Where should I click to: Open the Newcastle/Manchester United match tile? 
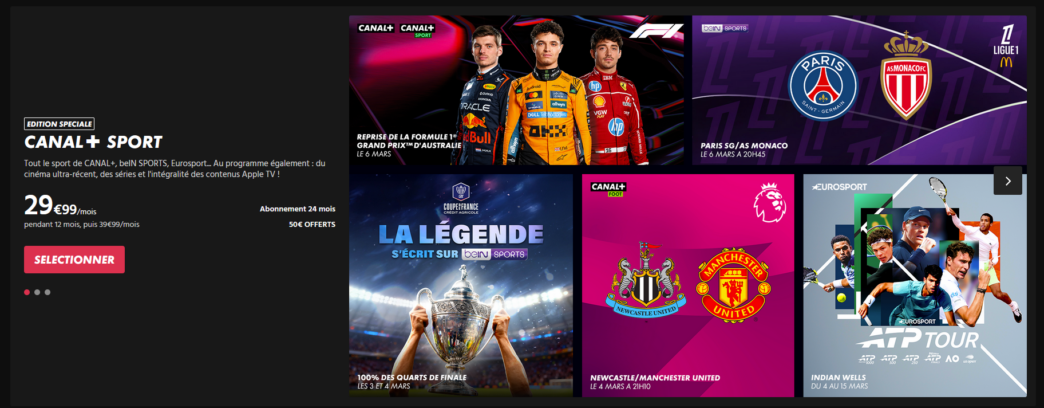[688, 286]
